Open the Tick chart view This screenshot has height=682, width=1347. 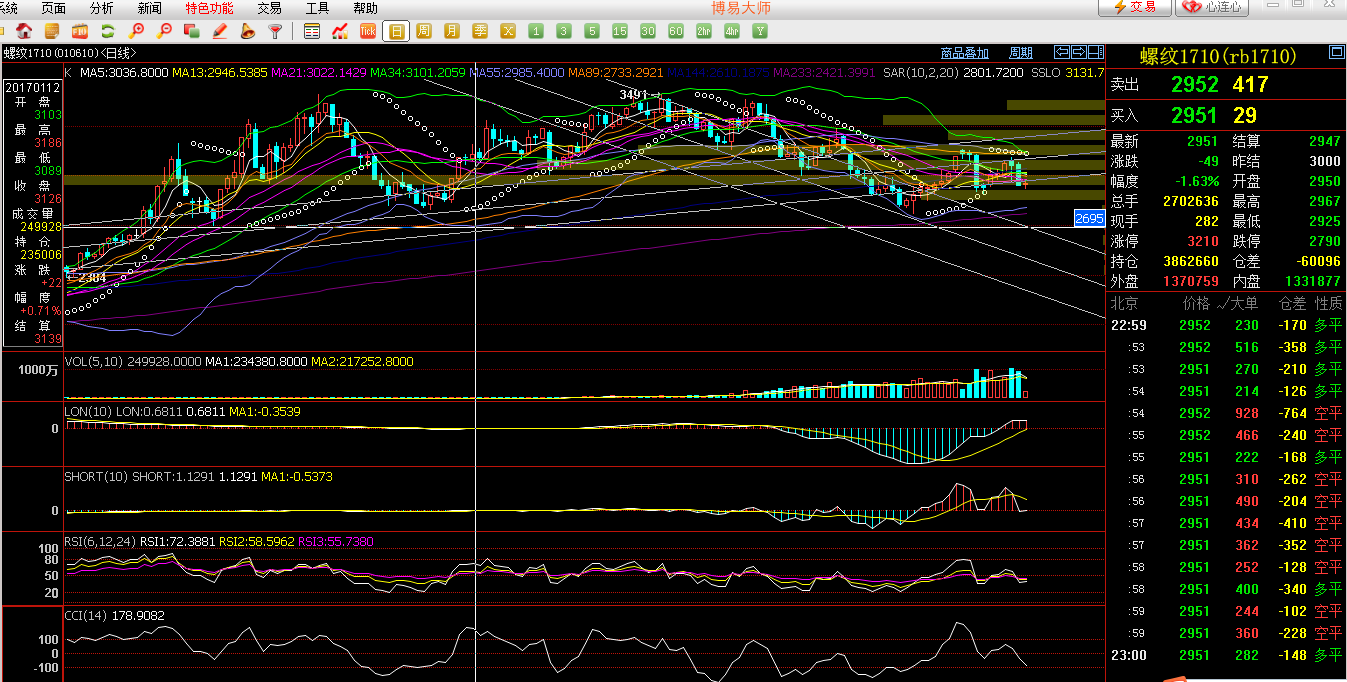tap(368, 31)
